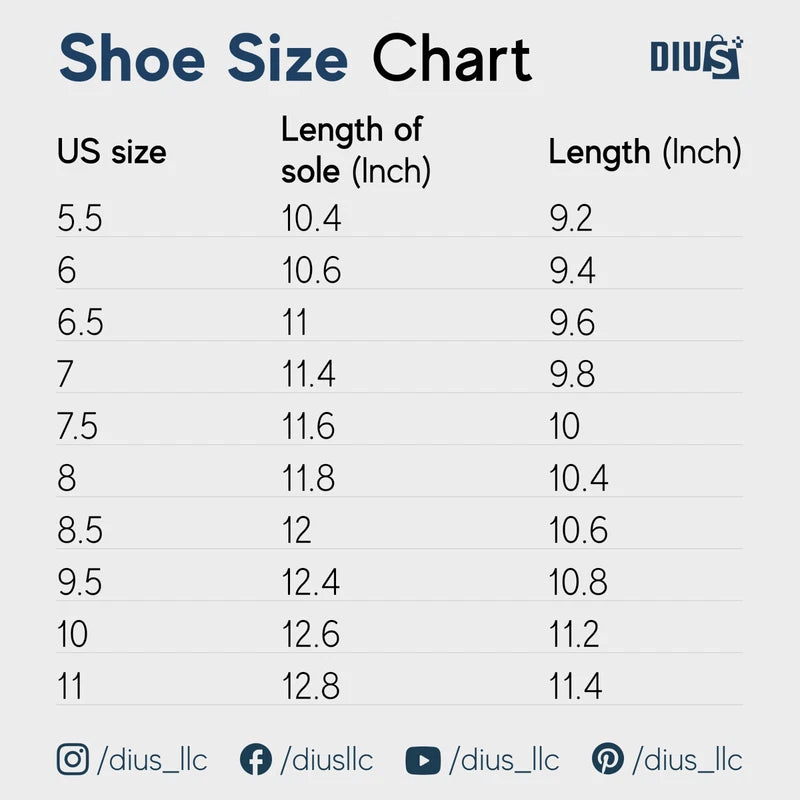Screen dimensions: 800x800
Task: Click the 9.8 length value for size 7
Action: tap(572, 375)
